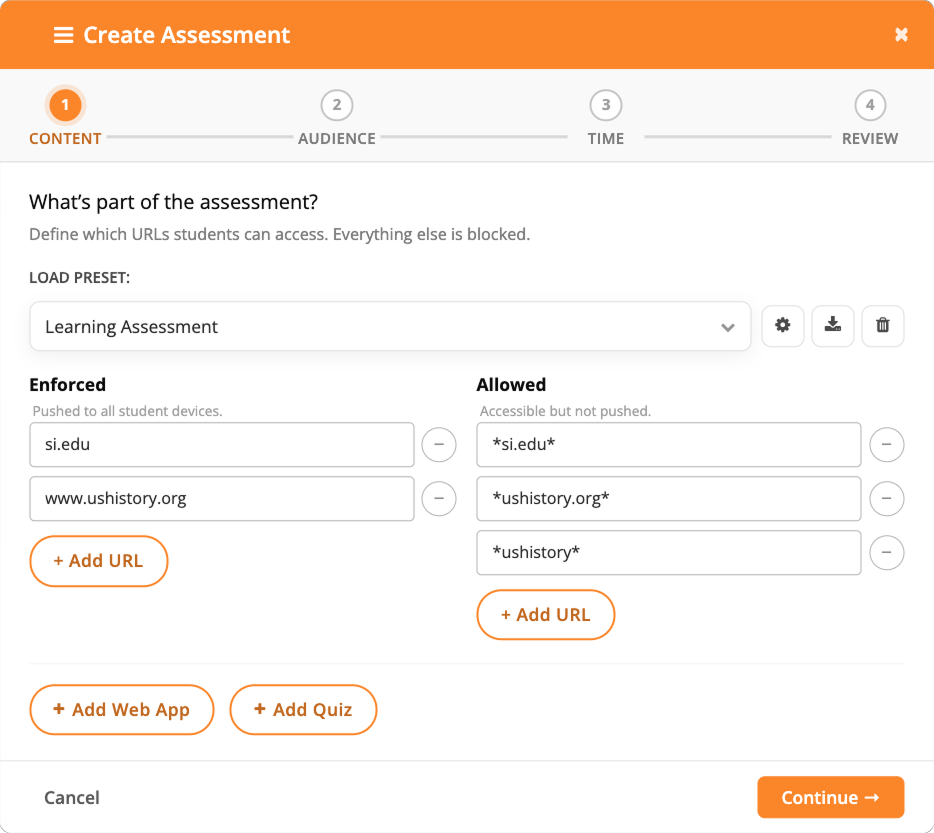Add URL under Enforced
This screenshot has width=934, height=833.
tap(99, 561)
